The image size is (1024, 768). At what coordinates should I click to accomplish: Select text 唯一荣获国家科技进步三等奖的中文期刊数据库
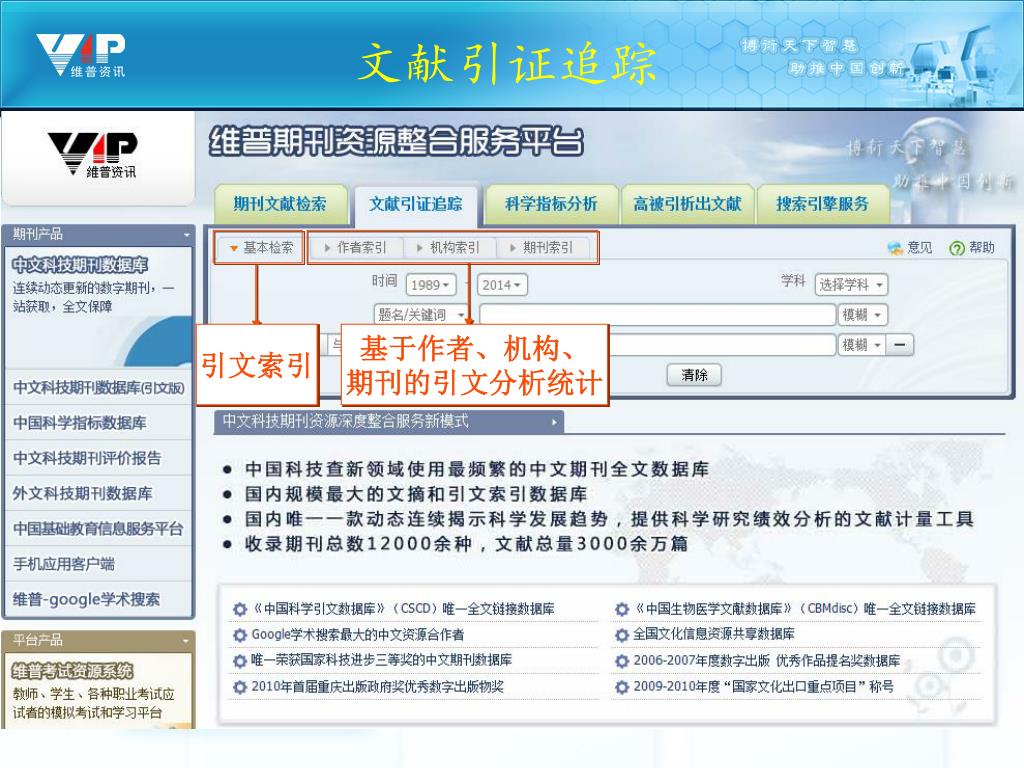(x=381, y=660)
